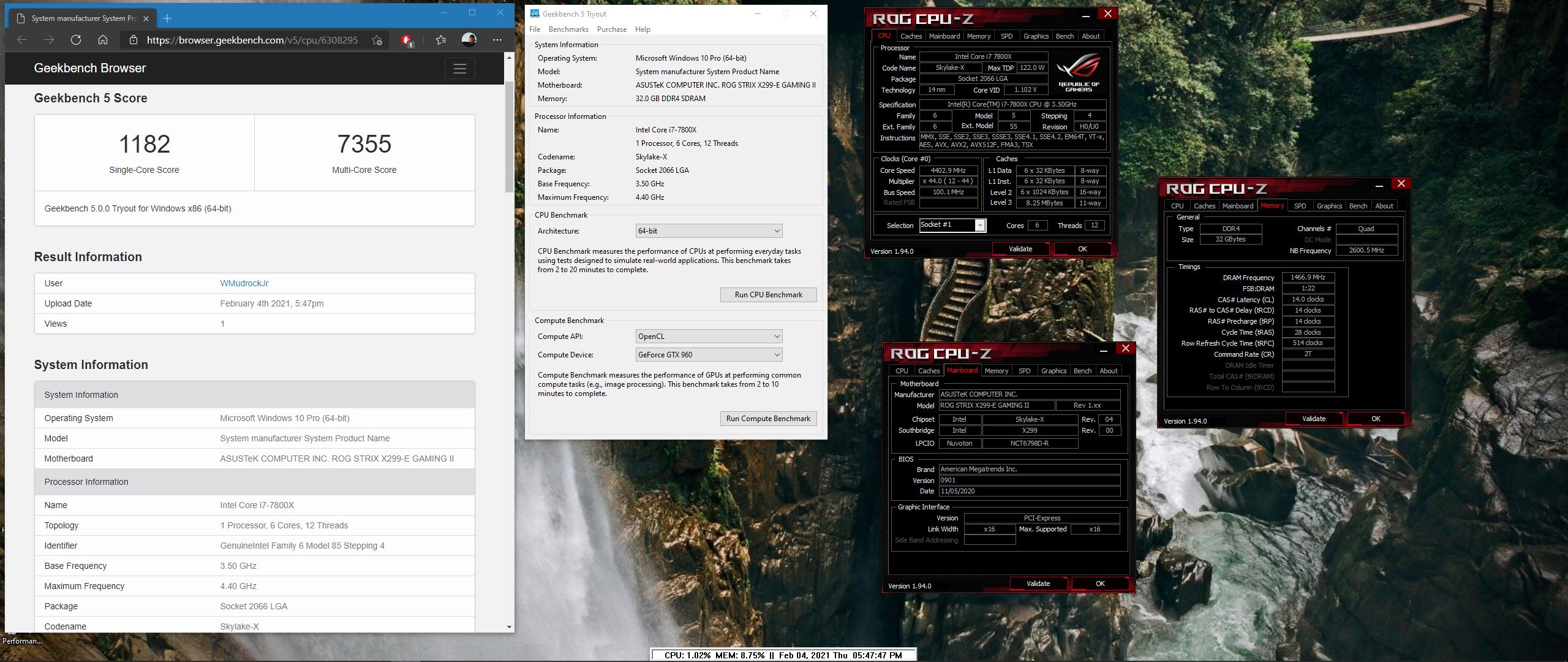Click the Performan... desktop item label
Screen dimensions: 1568x662
(22, 641)
